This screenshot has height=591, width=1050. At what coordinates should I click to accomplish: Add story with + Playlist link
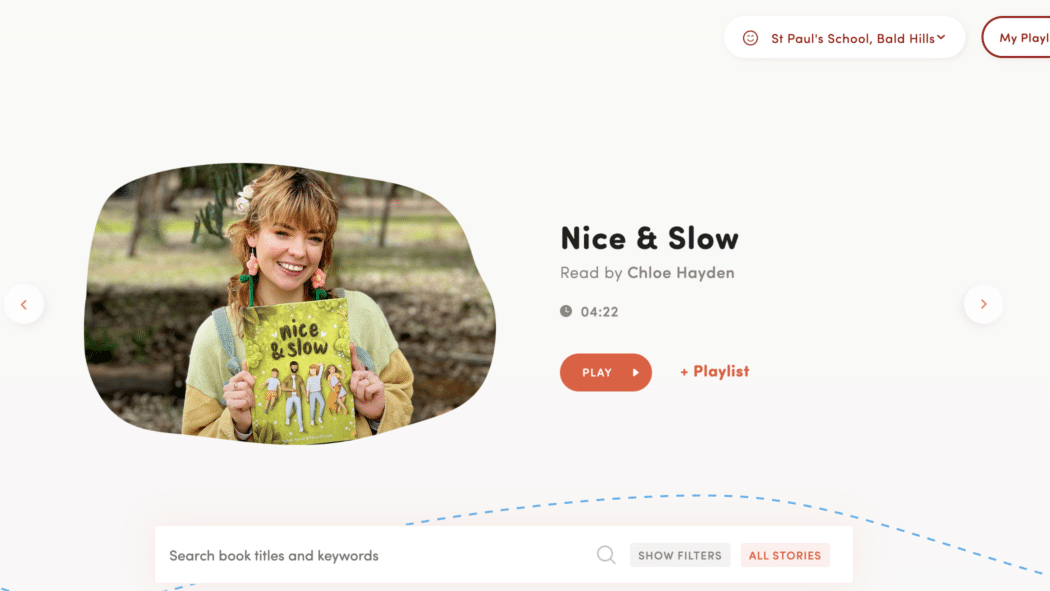[x=715, y=371]
